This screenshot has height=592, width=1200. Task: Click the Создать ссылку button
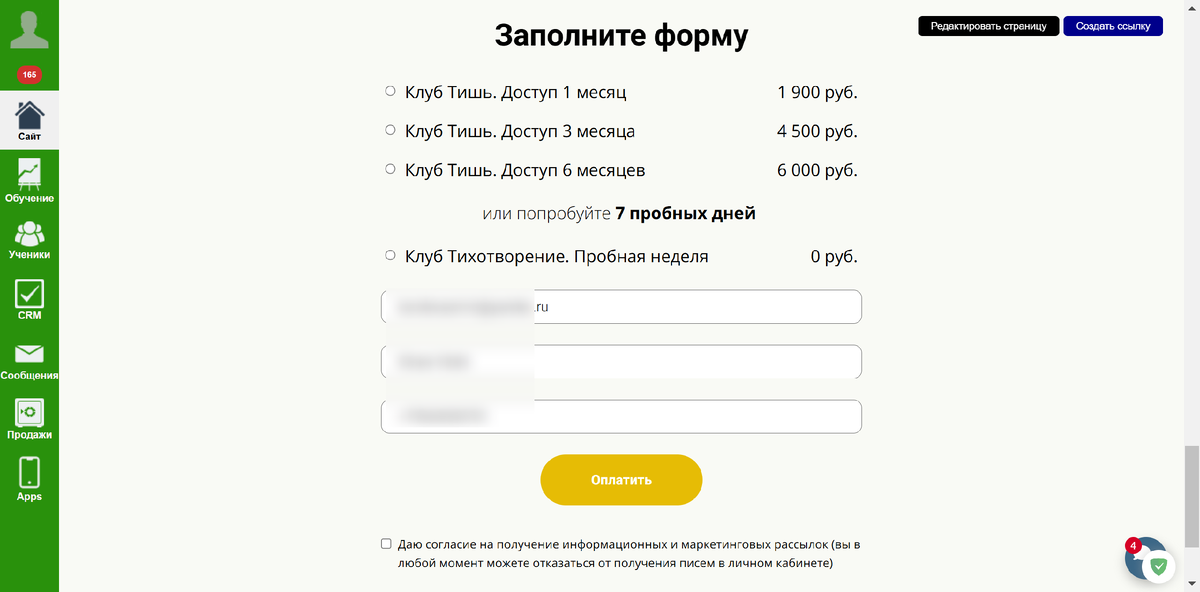(x=1112, y=26)
